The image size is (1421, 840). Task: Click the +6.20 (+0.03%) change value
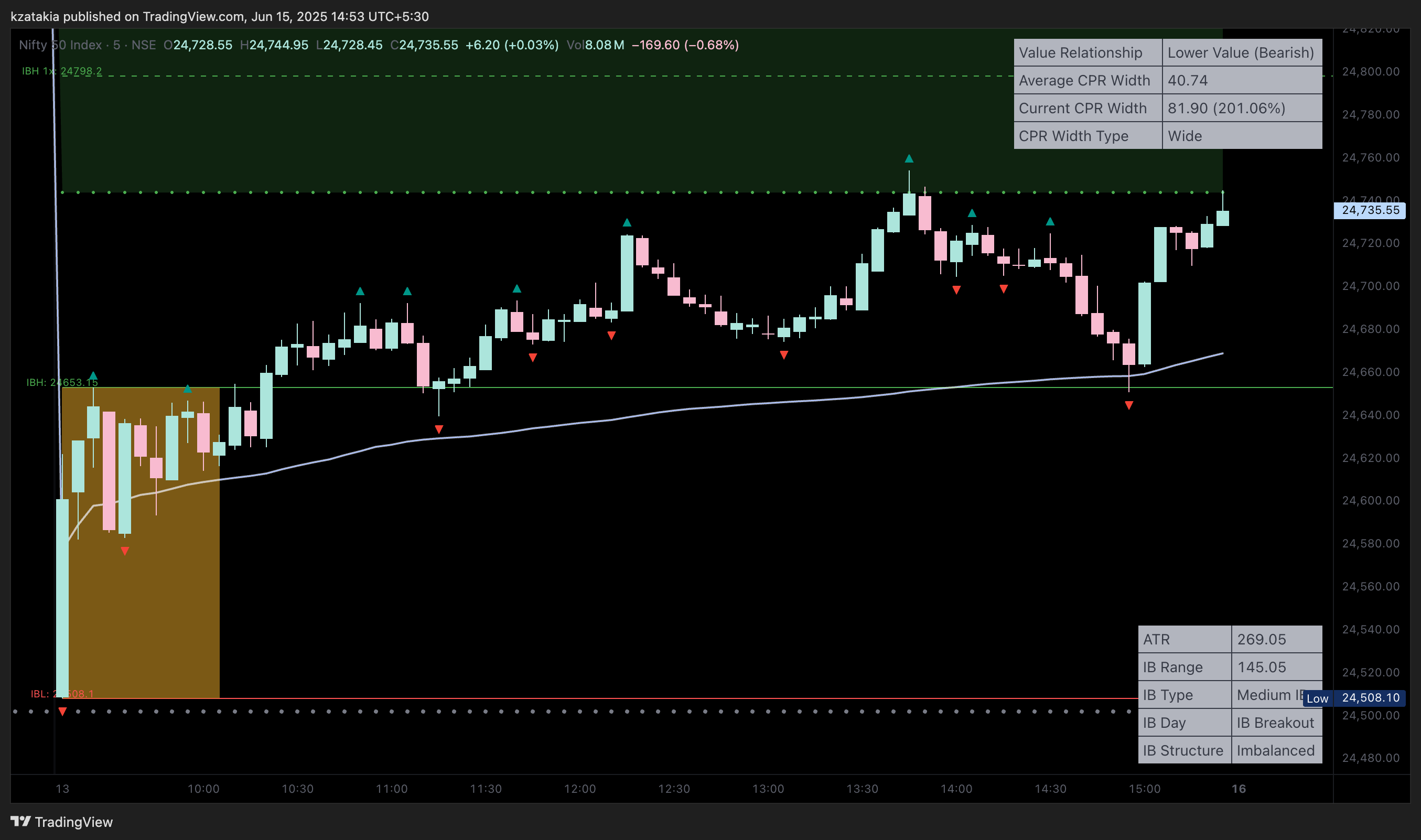[512, 45]
